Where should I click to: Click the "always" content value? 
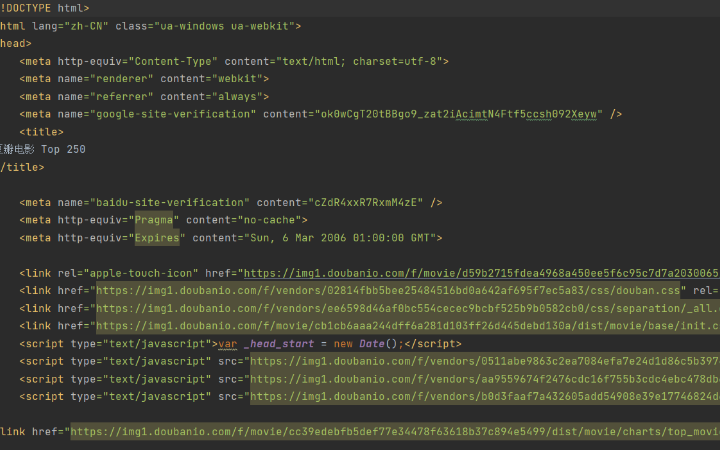tap(237, 97)
